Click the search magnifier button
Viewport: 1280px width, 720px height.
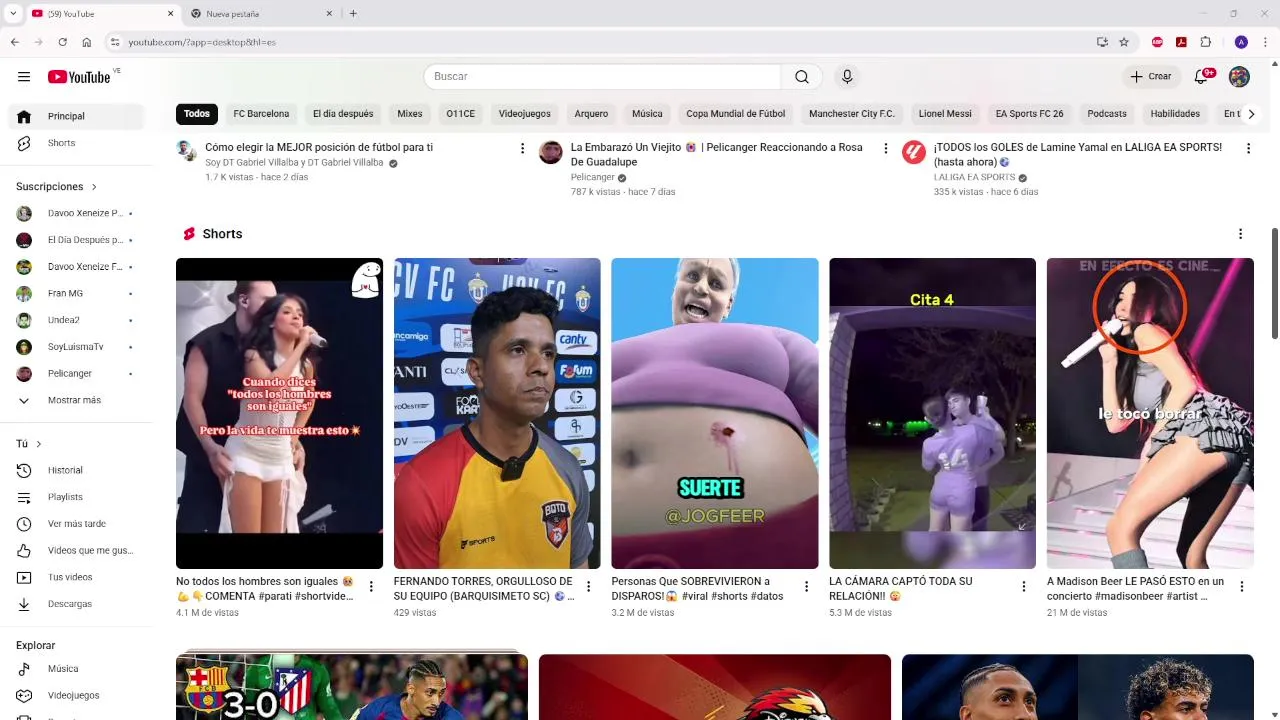pos(802,77)
